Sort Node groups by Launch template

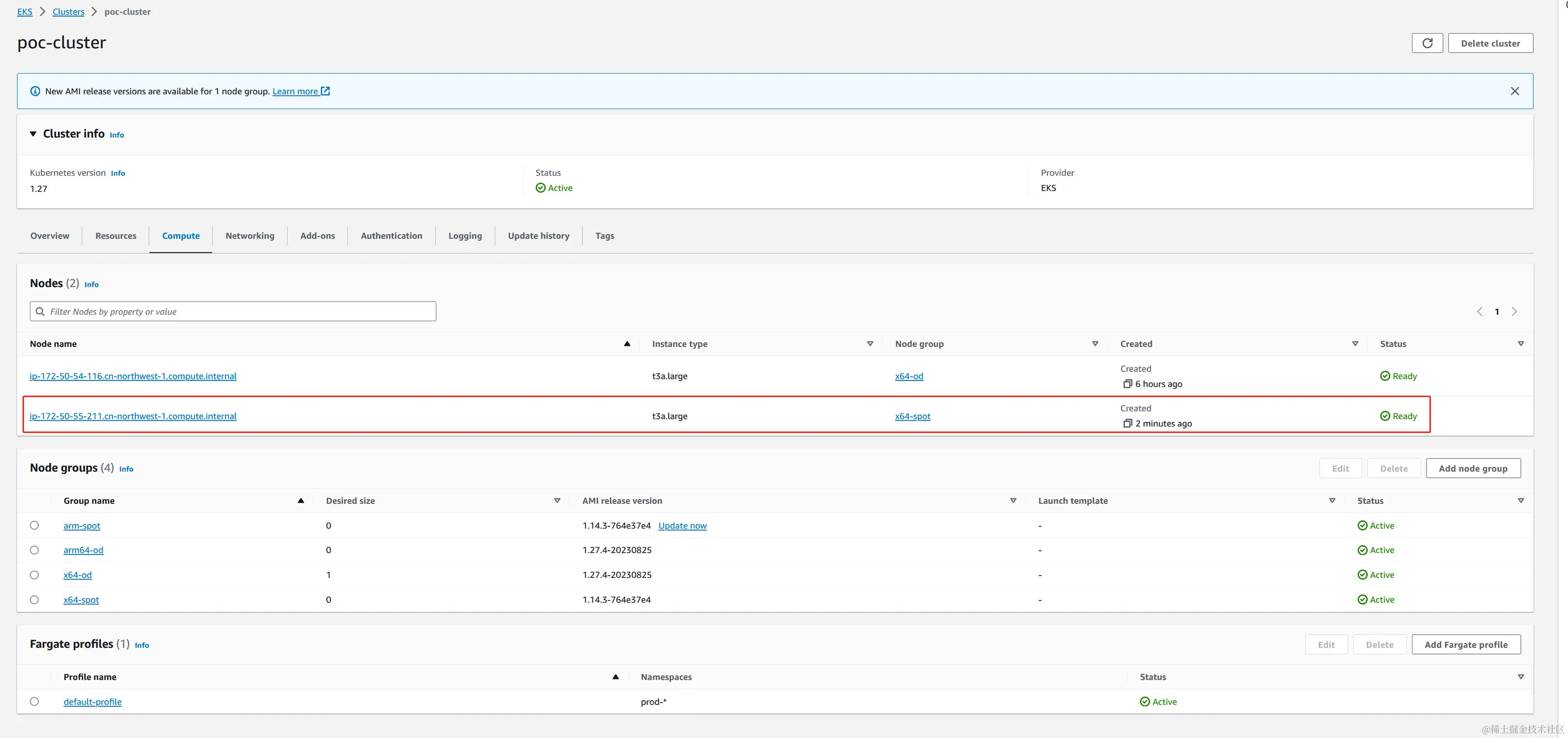pos(1332,501)
